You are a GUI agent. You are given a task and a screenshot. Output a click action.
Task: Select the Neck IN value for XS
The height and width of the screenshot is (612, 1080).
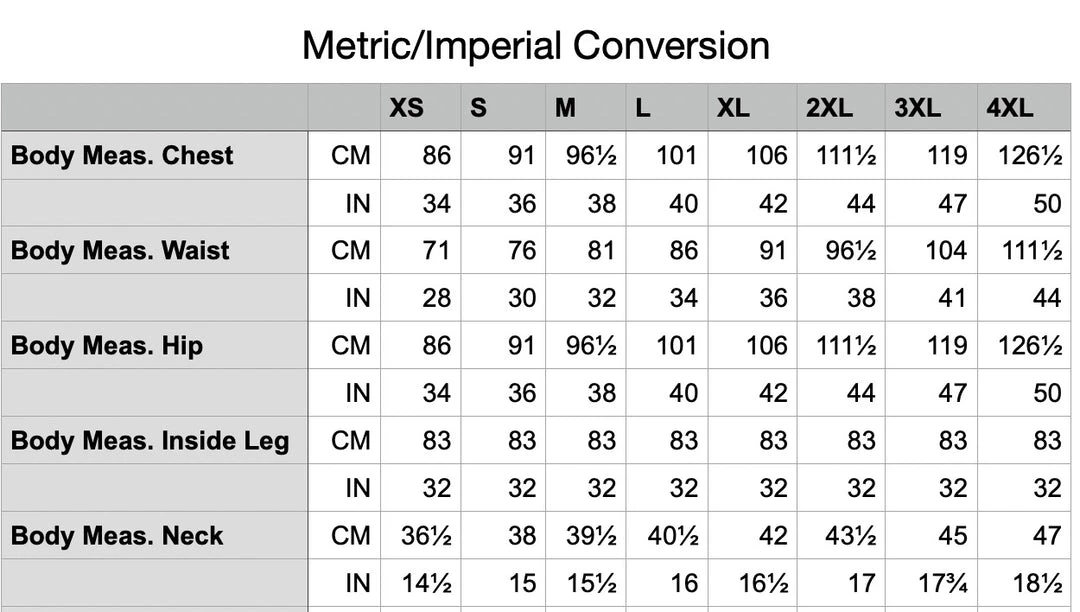coord(427,584)
